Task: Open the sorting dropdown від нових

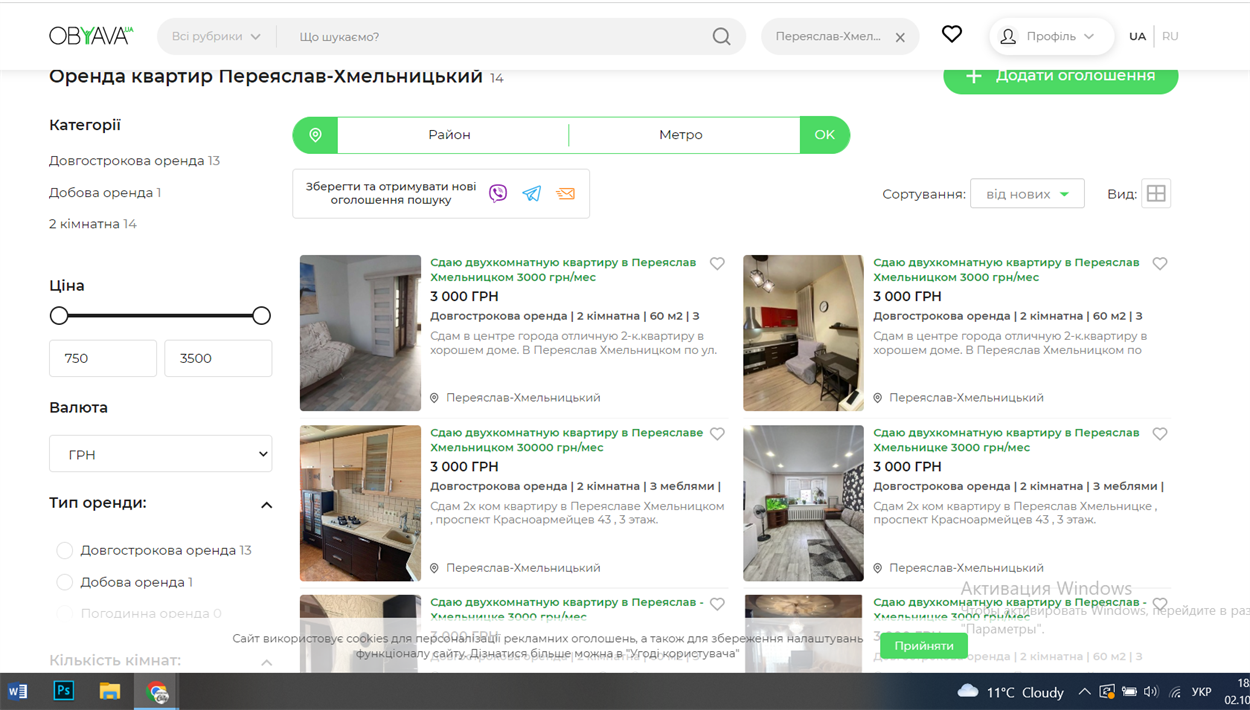Action: click(1027, 194)
